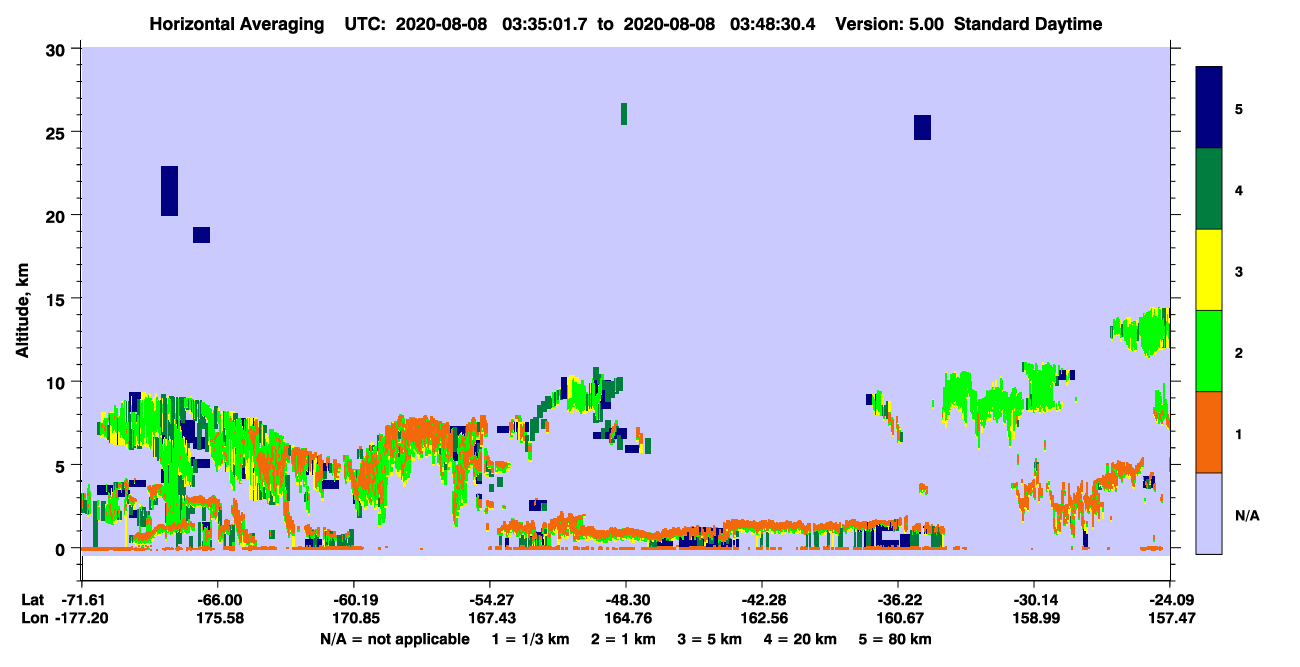The width and height of the screenshot is (1300, 667).
Task: Click the 'Lon' row label
Action: pos(33,619)
